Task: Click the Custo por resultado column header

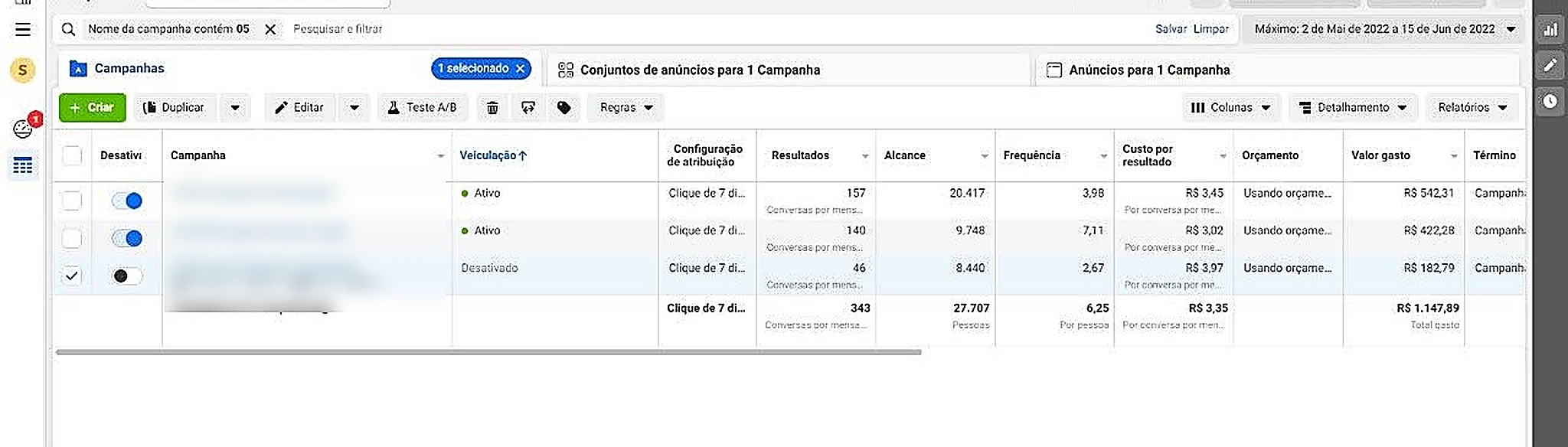Action: tap(1148, 155)
